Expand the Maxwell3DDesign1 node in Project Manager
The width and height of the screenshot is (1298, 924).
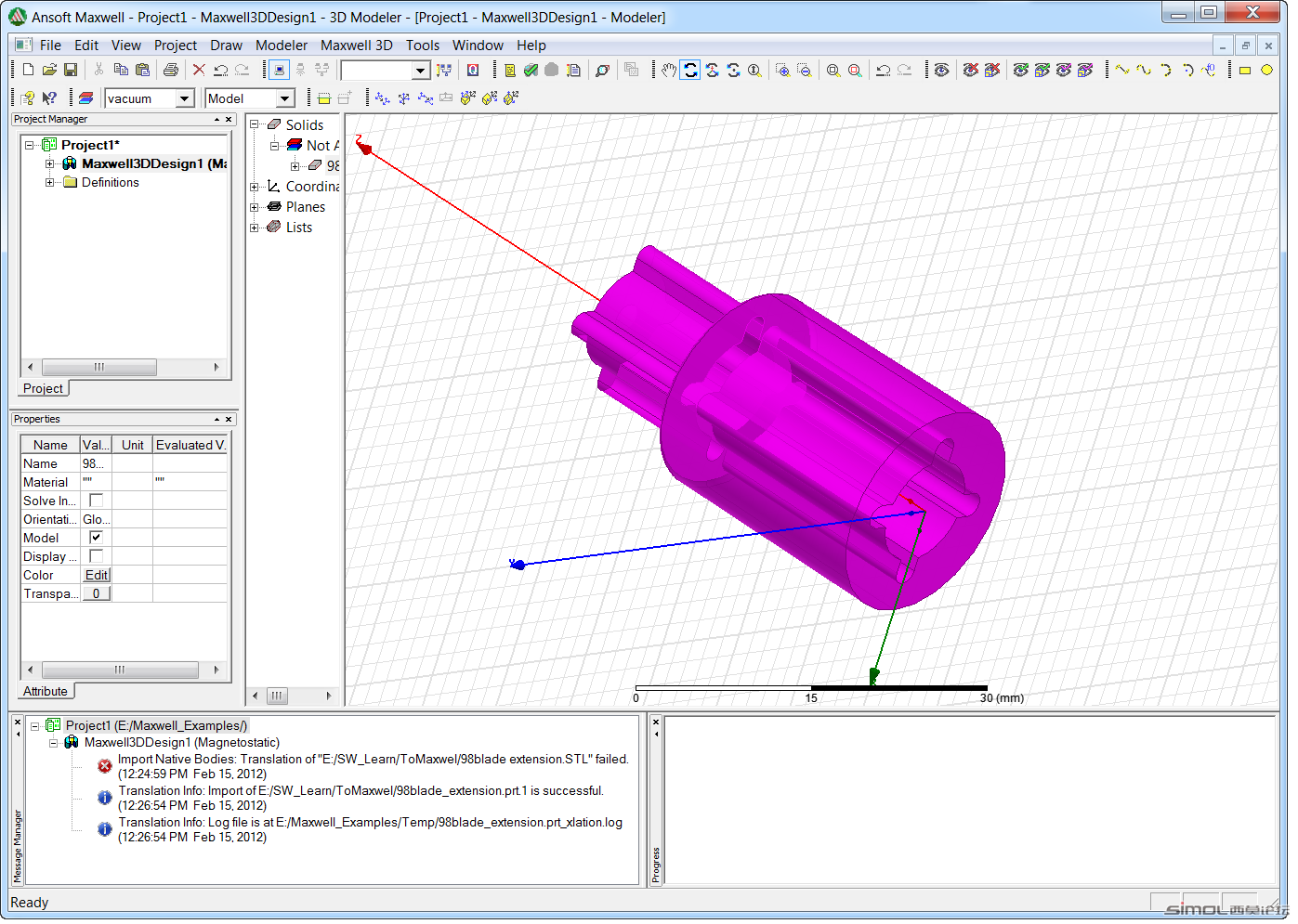pyautogui.click(x=49, y=163)
